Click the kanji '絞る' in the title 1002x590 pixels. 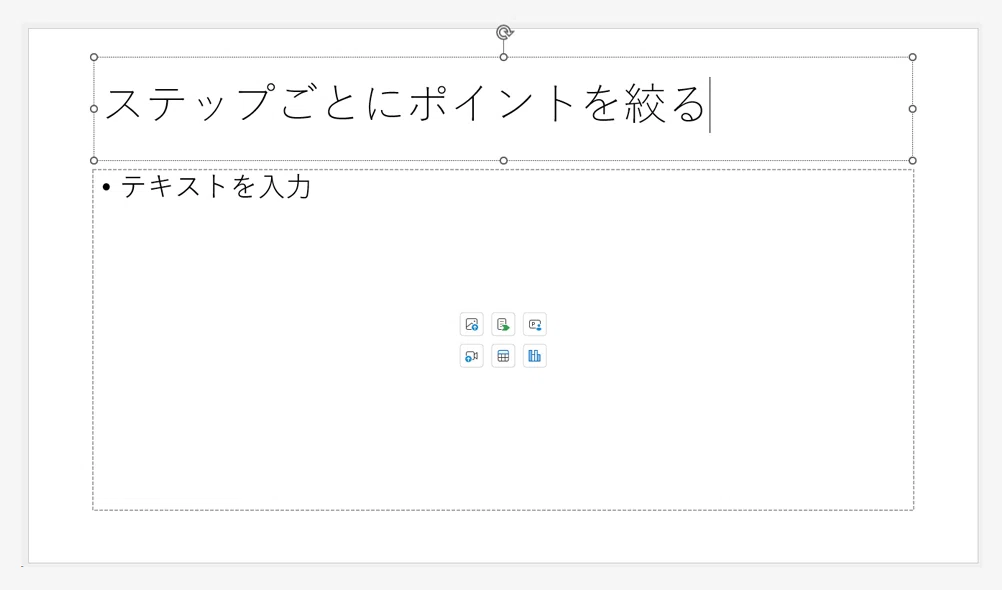pos(665,104)
